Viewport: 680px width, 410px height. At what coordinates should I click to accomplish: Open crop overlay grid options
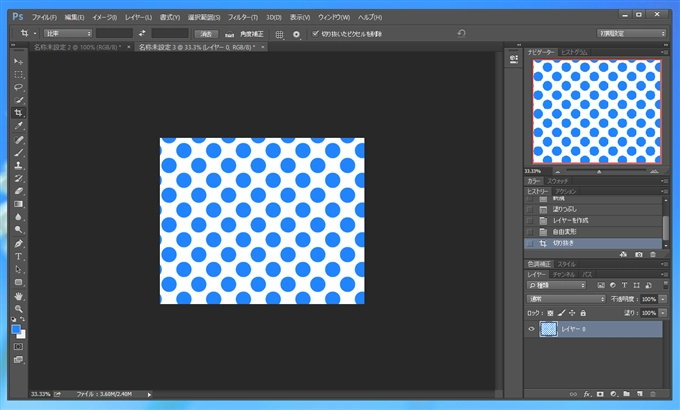coord(280,34)
